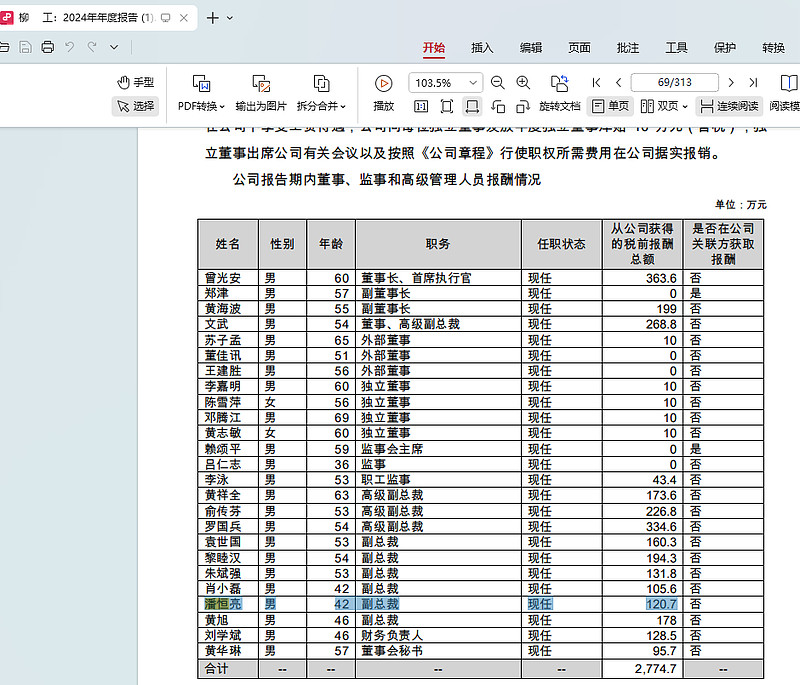Click the page number input field

point(674,83)
